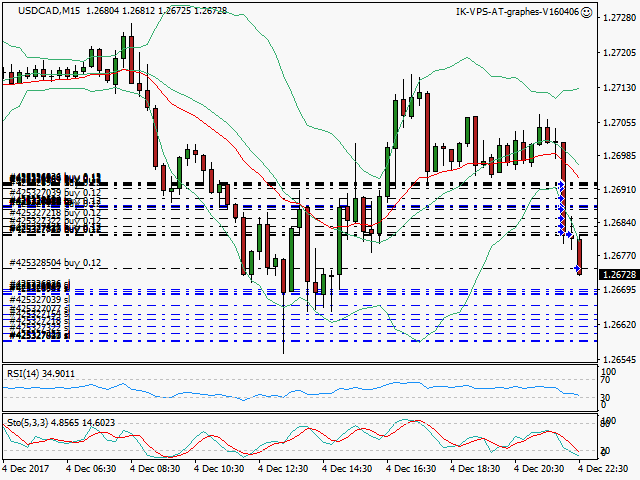Select the current price tag 1.26728
Image resolution: width=640 pixels, height=480 pixels.
(x=618, y=274)
